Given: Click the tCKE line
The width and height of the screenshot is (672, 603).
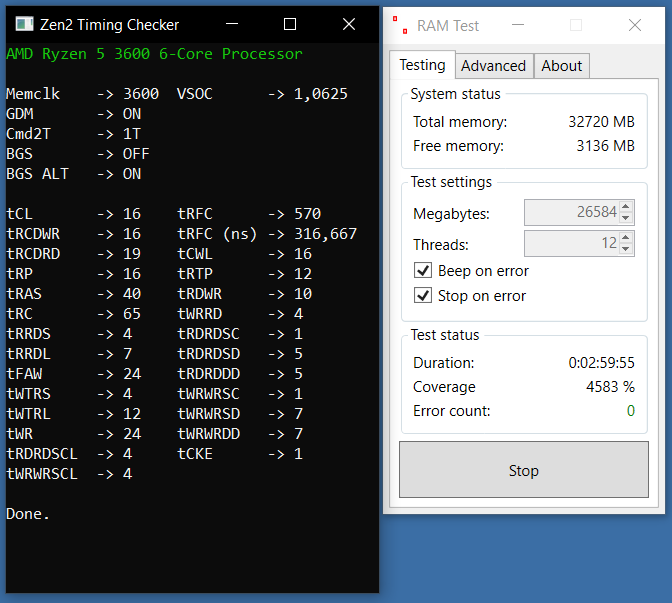Looking at the screenshot, I should (x=240, y=454).
